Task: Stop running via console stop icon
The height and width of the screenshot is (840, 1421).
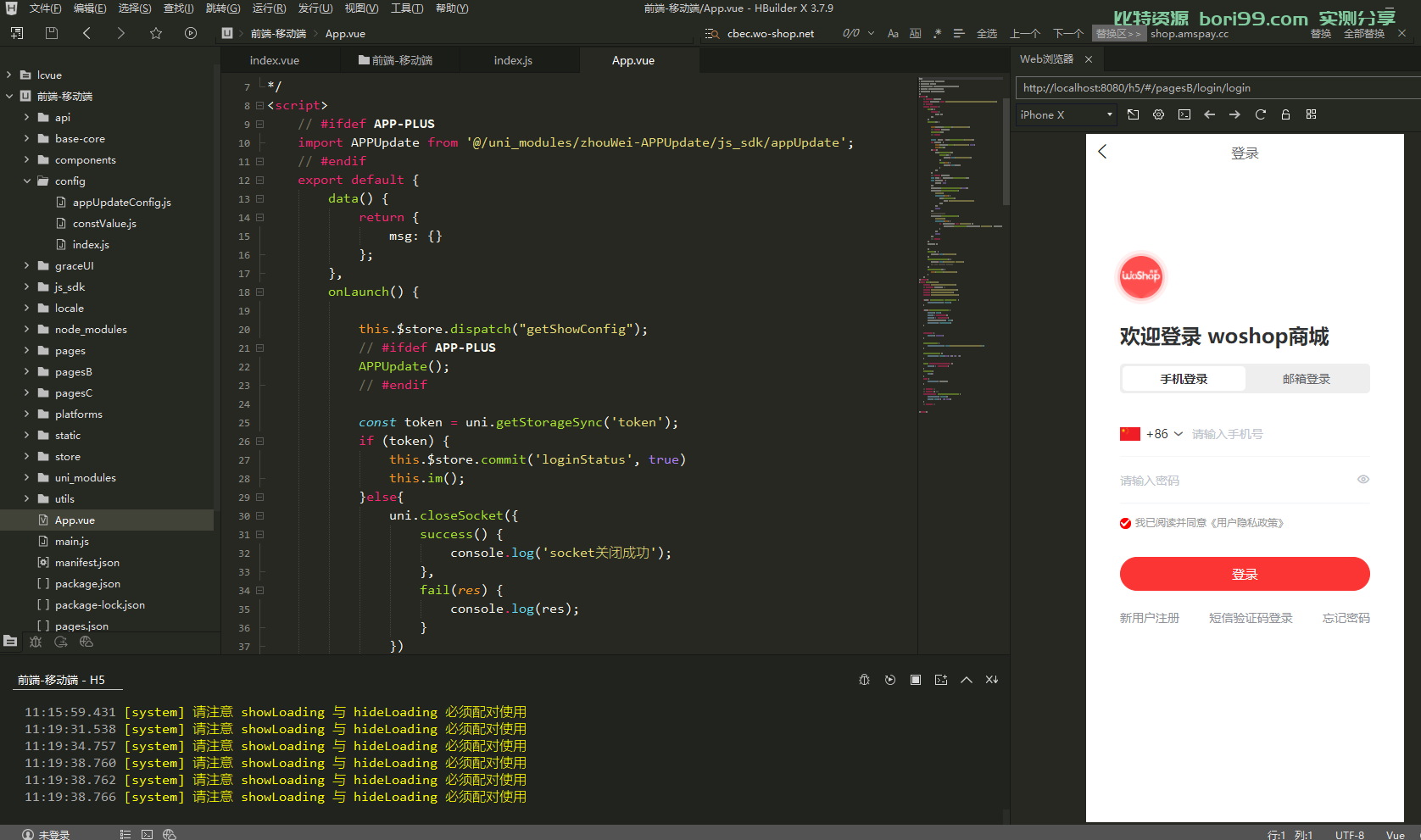Action: [x=916, y=680]
